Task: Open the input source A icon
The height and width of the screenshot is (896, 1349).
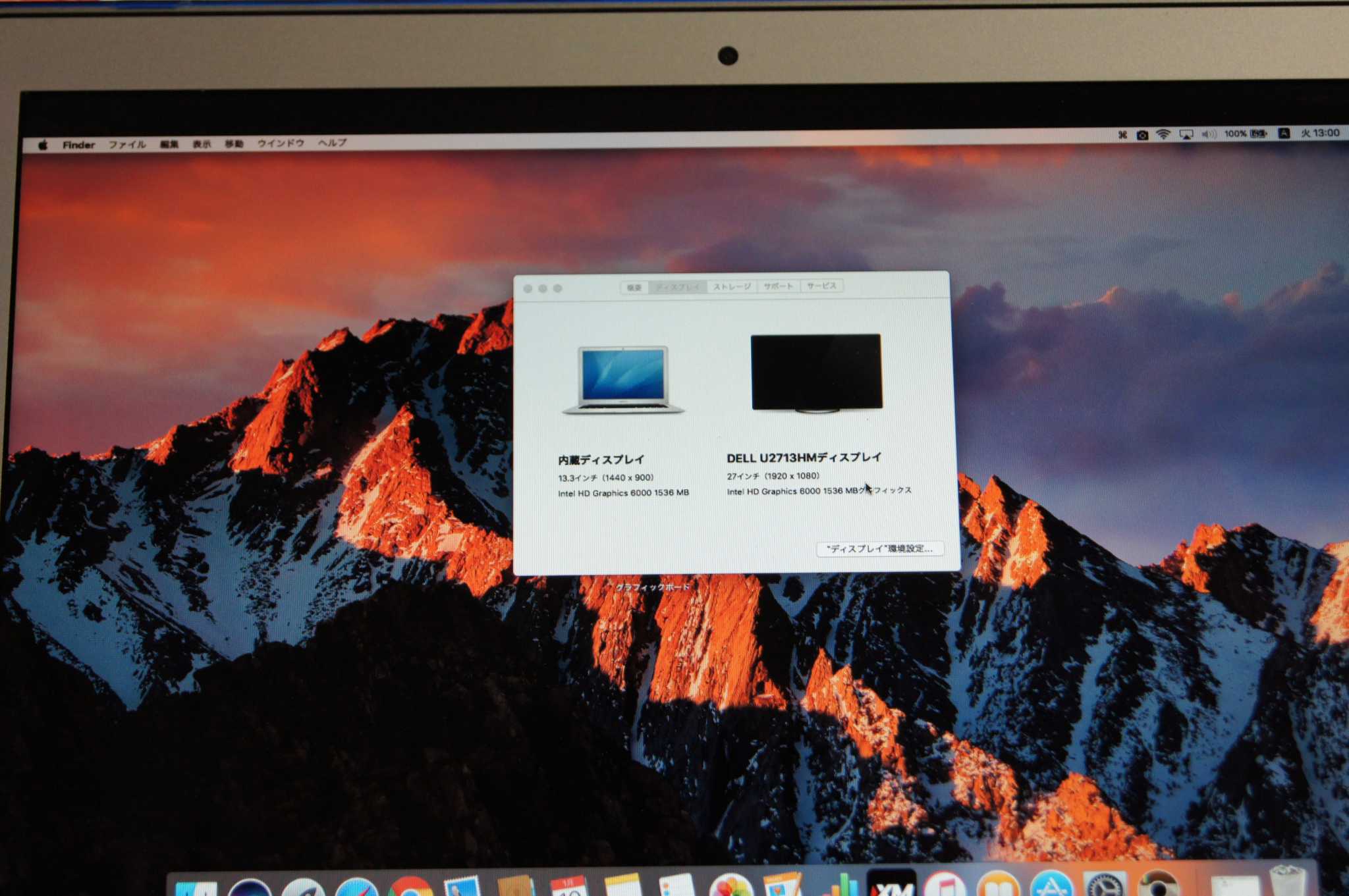Action: tap(1284, 133)
